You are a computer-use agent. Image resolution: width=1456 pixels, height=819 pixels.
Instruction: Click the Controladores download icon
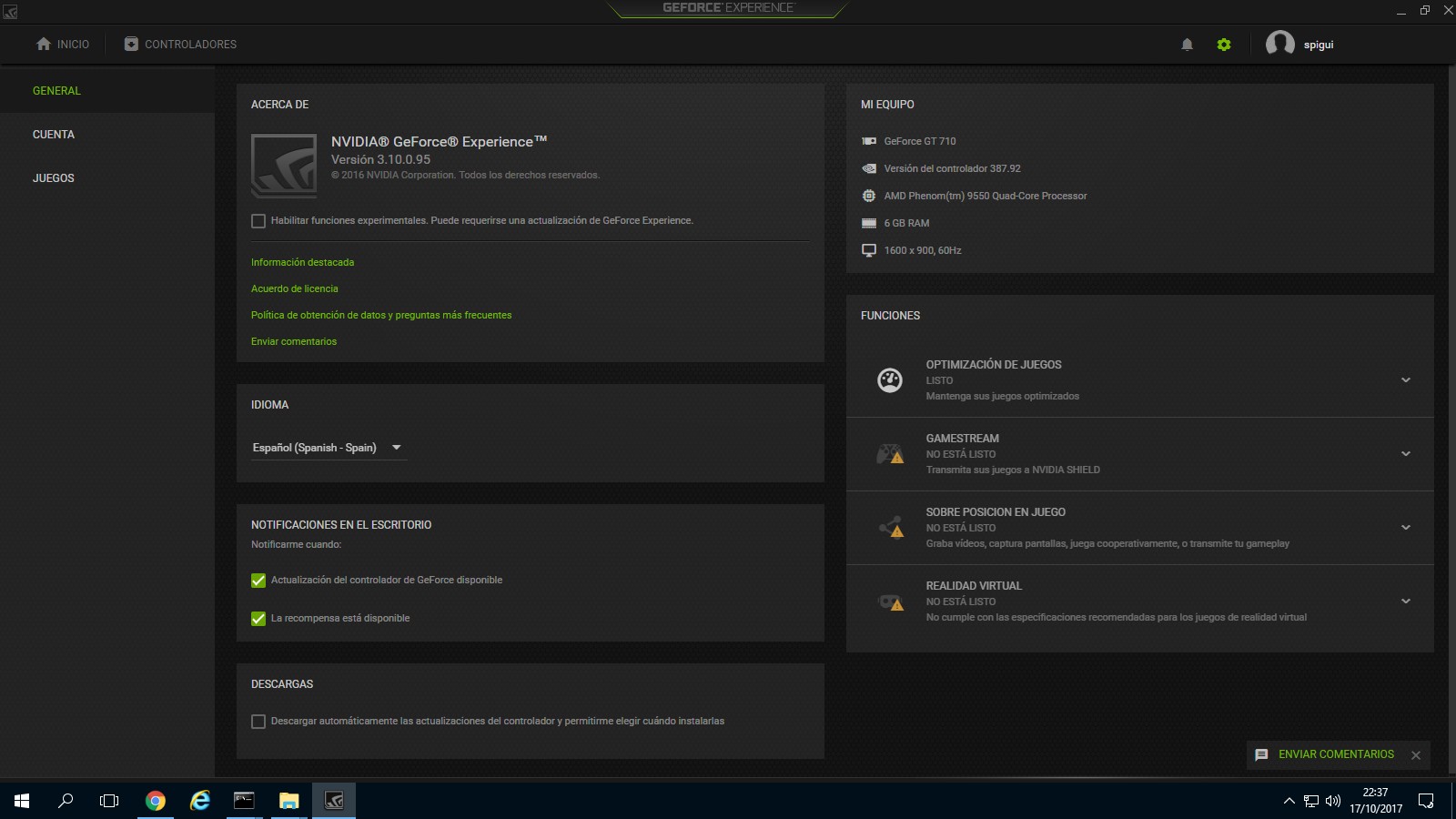click(x=131, y=44)
